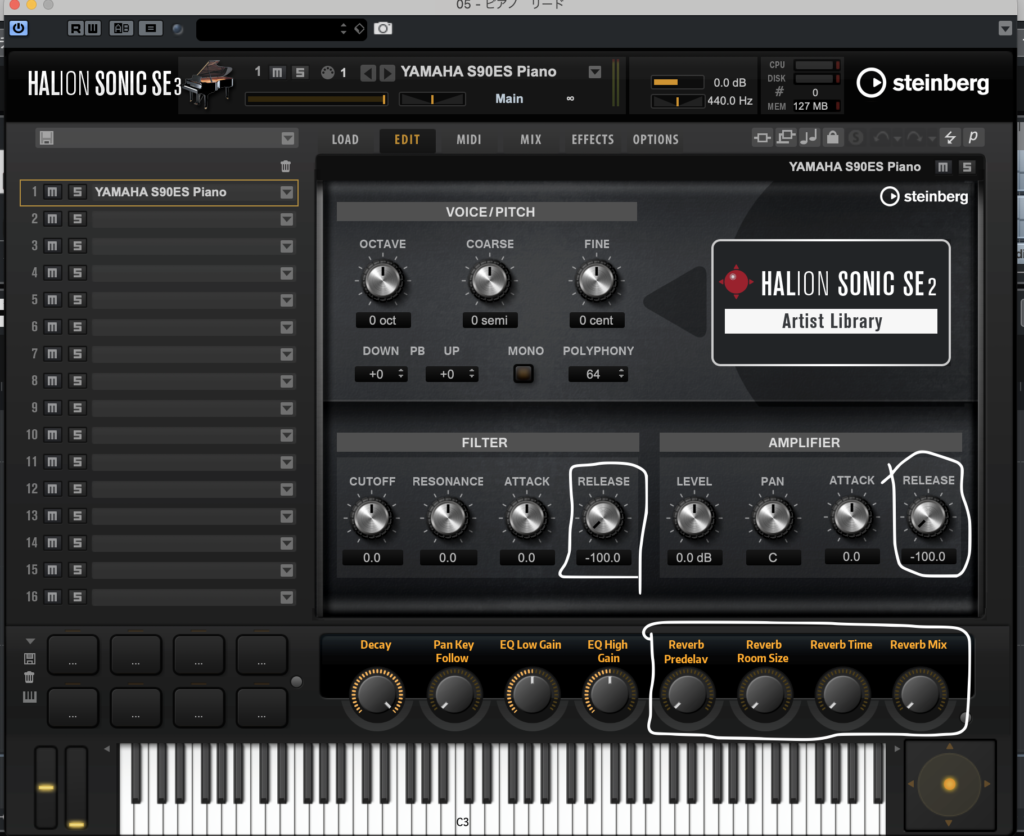This screenshot has width=1024, height=836.
Task: Click the lock icon in the toolbar
Action: point(833,139)
